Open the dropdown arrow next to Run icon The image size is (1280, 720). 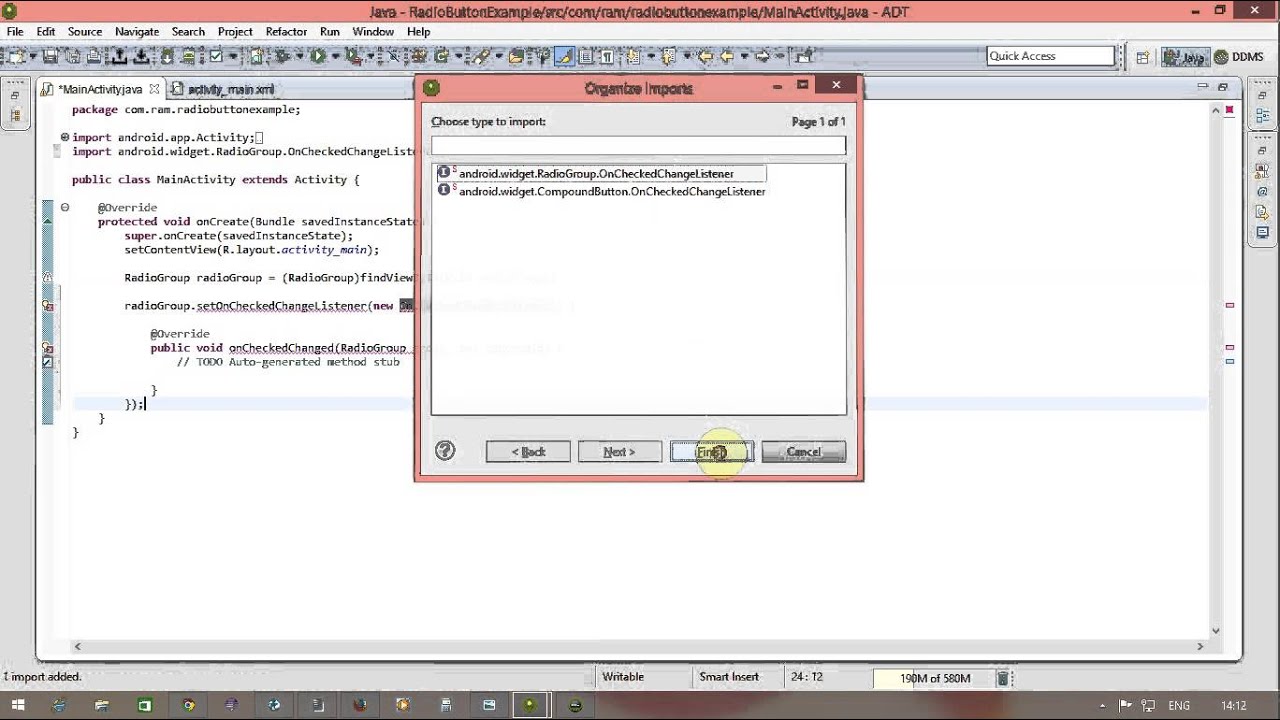[335, 57]
